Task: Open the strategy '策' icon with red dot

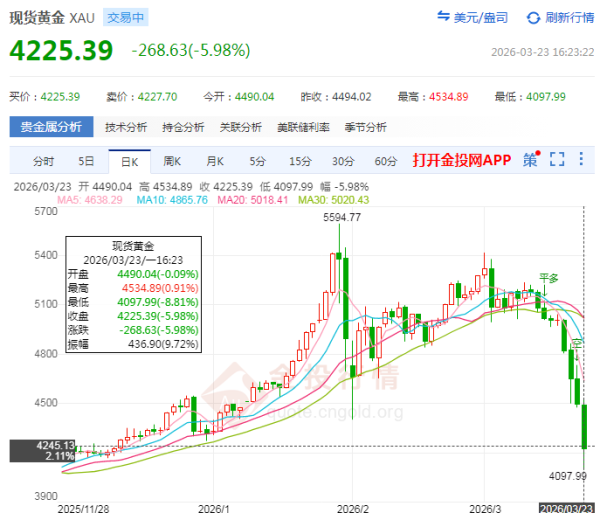Action: 530,160
